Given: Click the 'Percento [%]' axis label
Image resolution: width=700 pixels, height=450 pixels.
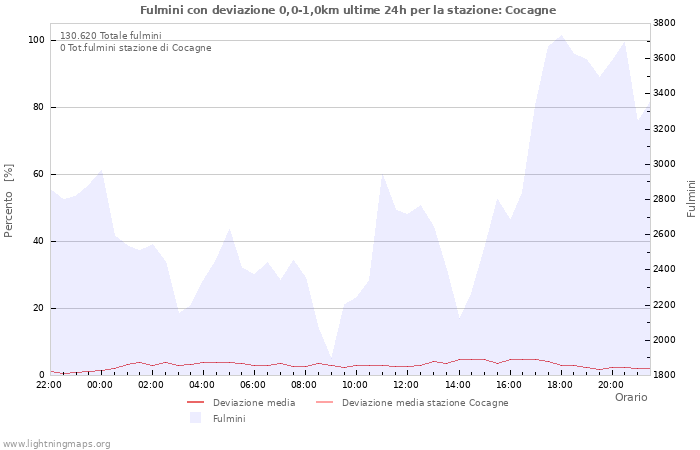Looking at the screenshot, I should tap(8, 201).
